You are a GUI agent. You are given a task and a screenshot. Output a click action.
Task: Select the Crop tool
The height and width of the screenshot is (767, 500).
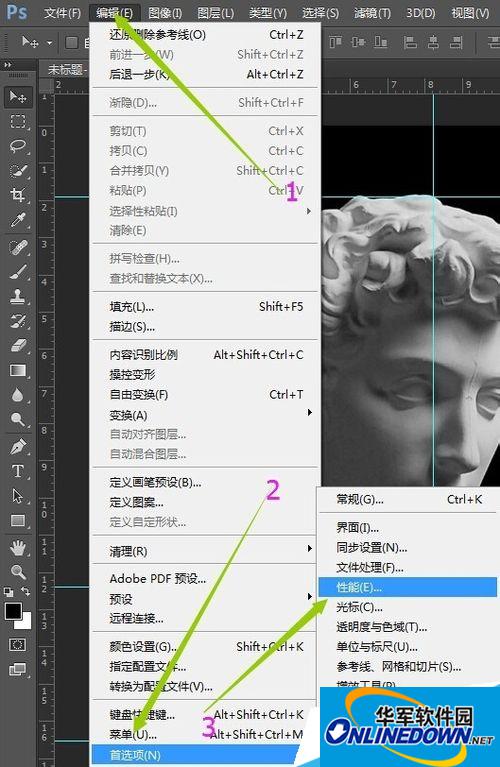(18, 196)
